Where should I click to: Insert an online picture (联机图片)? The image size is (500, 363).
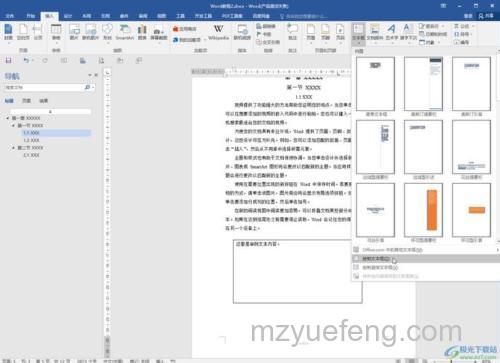click(90, 32)
